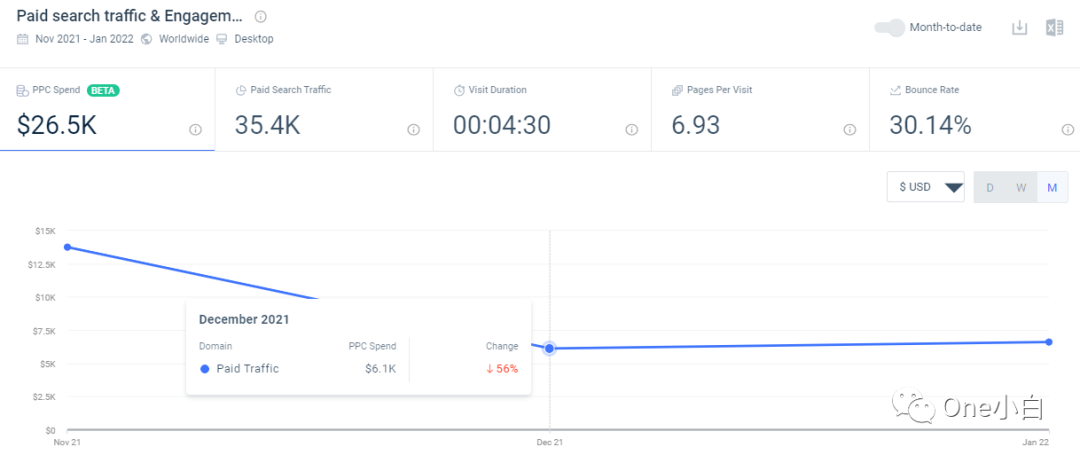The image size is (1080, 455).
Task: Export data to Excel
Action: click(1055, 28)
